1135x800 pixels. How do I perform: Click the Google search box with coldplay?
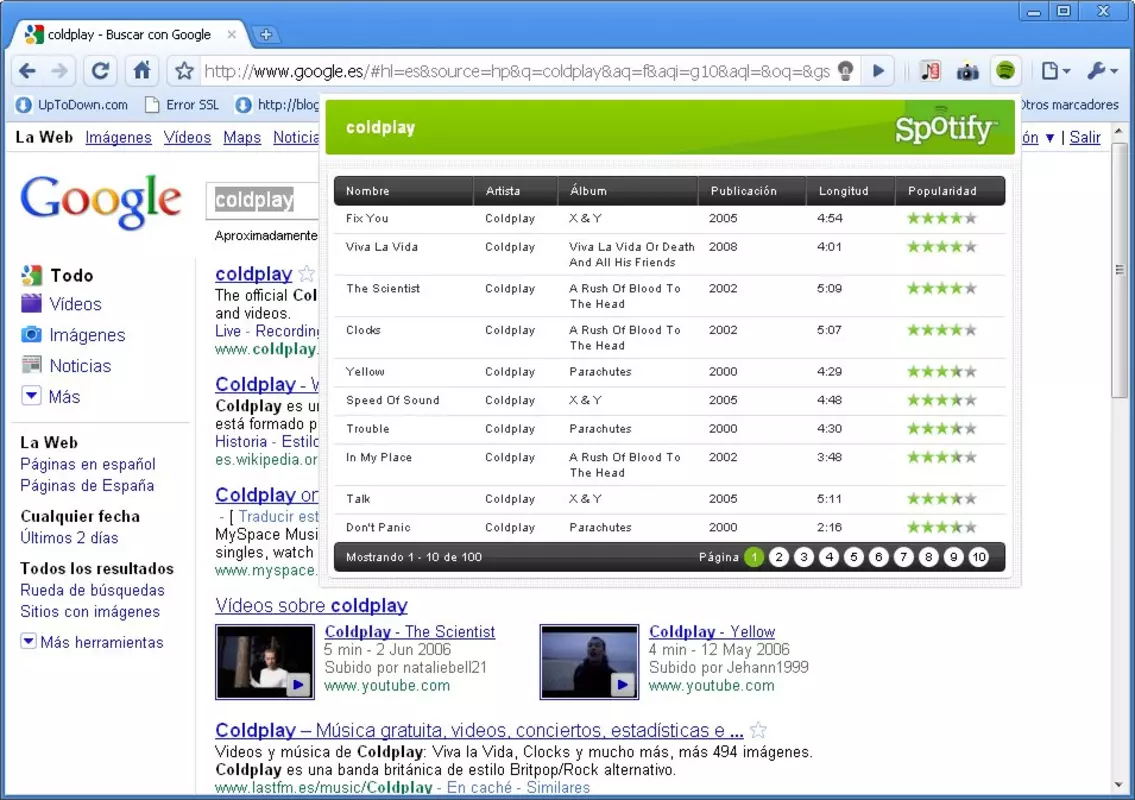[263, 200]
